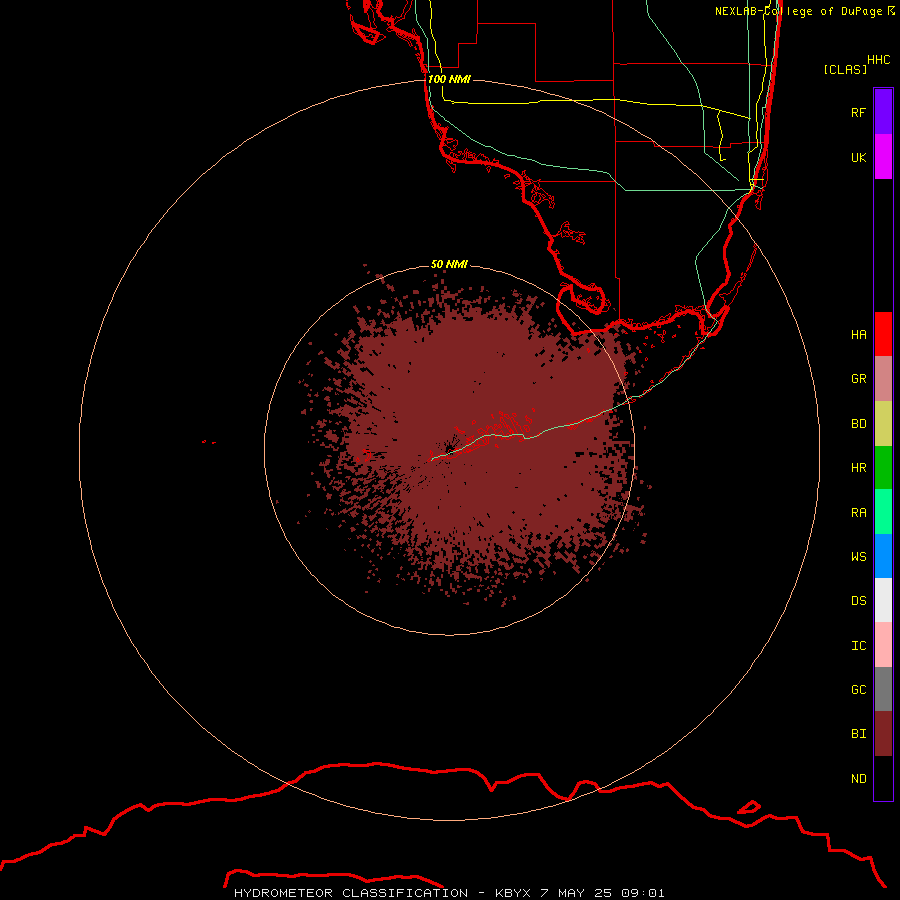Click the [CLAS] units label
The width and height of the screenshot is (900, 900).
pyautogui.click(x=845, y=69)
